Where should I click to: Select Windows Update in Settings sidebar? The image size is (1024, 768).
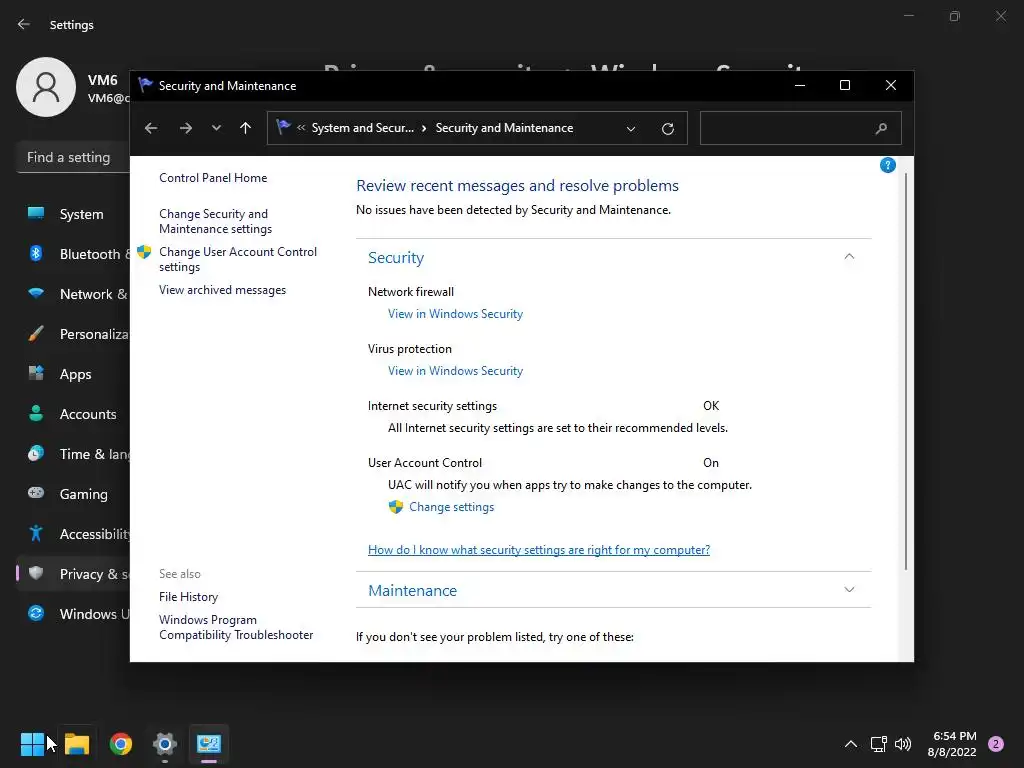tap(73, 614)
